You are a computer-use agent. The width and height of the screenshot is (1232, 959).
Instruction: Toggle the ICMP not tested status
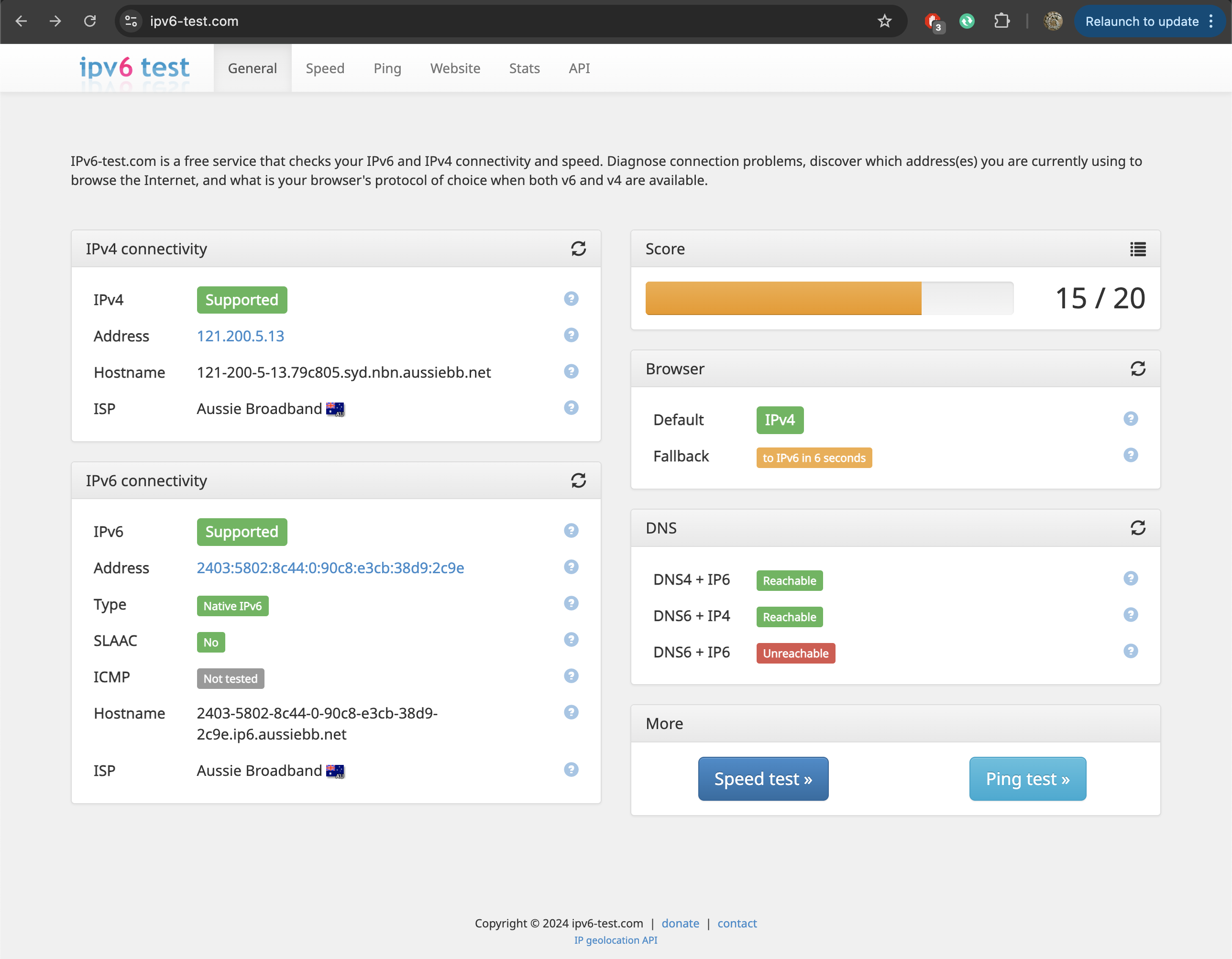click(230, 678)
